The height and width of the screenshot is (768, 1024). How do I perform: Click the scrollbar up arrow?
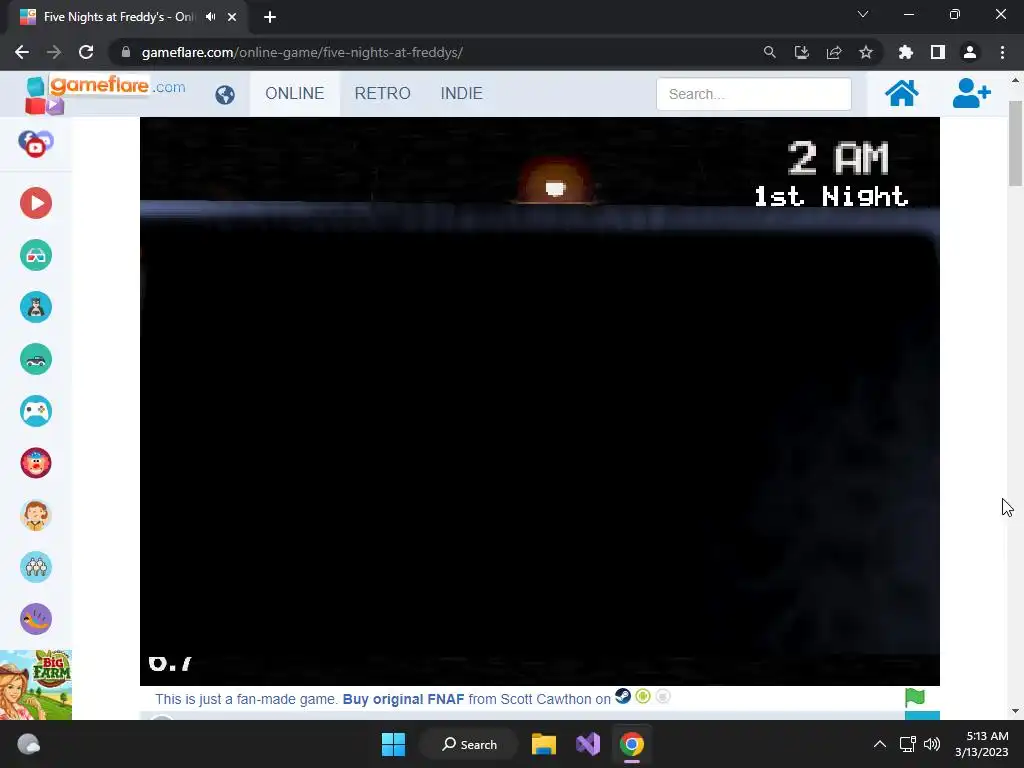1016,80
